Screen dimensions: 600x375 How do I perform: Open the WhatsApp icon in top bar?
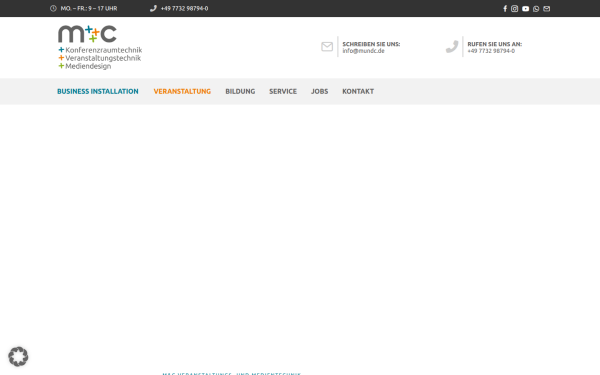pos(536,8)
